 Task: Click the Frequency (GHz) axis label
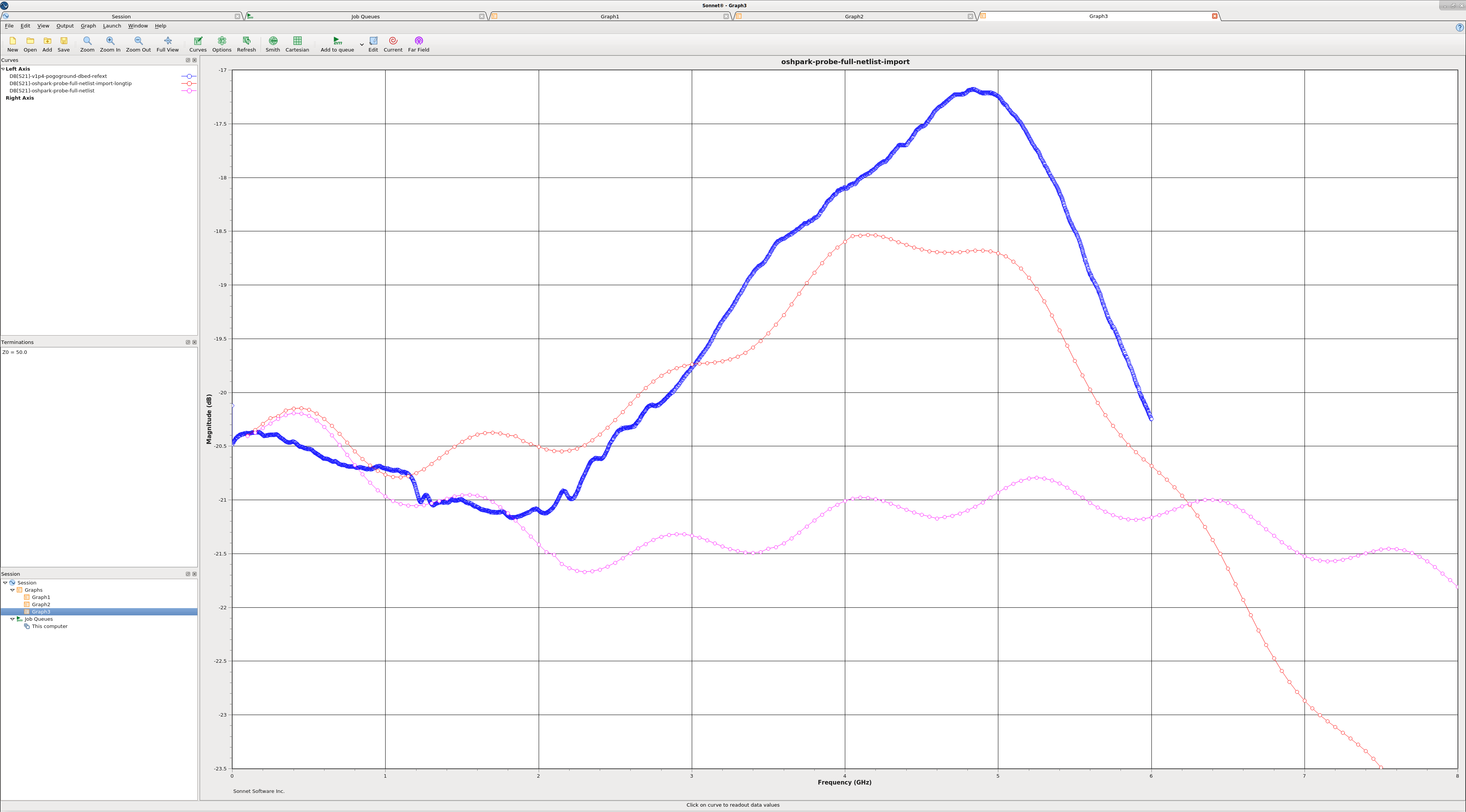(x=844, y=782)
